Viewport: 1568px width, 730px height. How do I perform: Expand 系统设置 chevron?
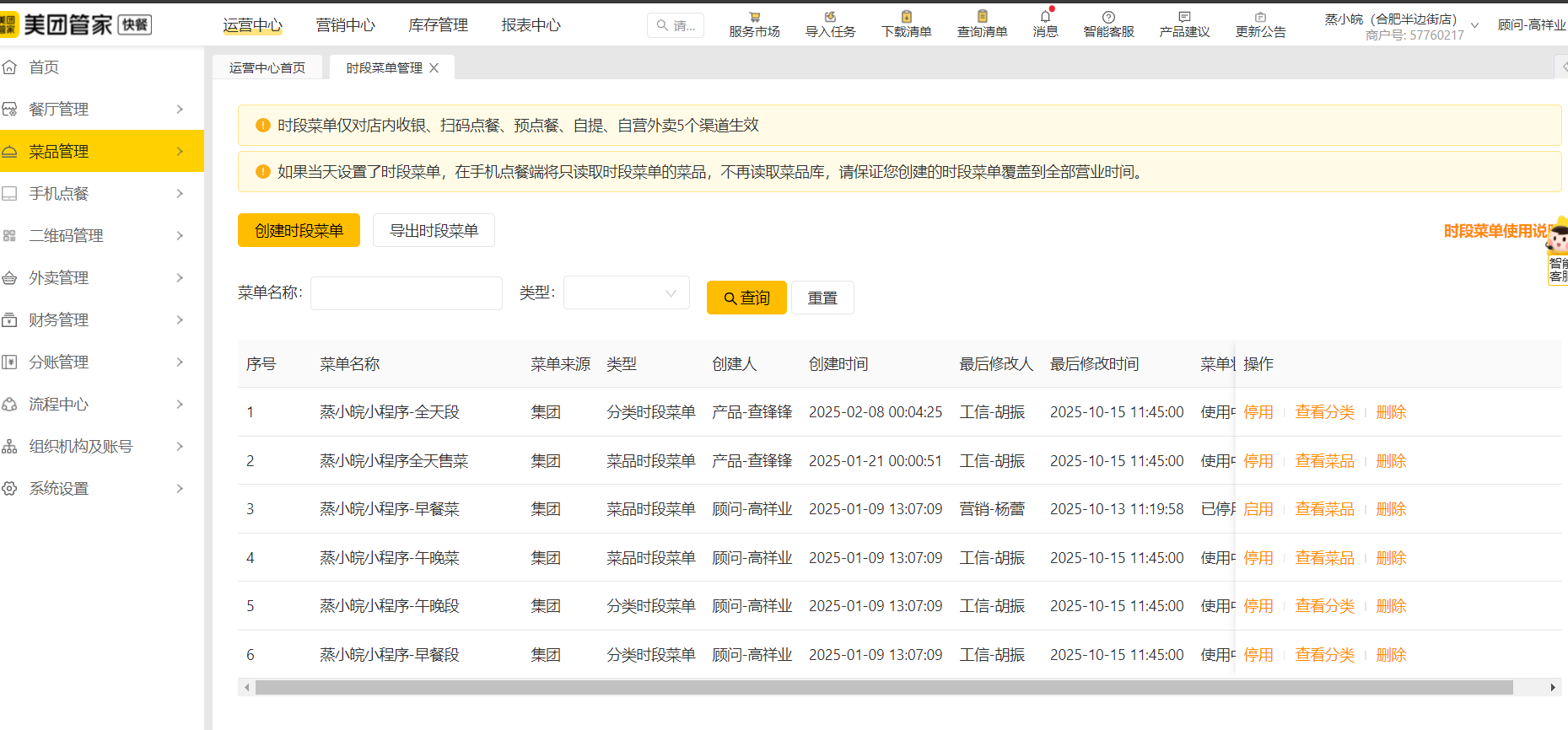click(x=180, y=488)
